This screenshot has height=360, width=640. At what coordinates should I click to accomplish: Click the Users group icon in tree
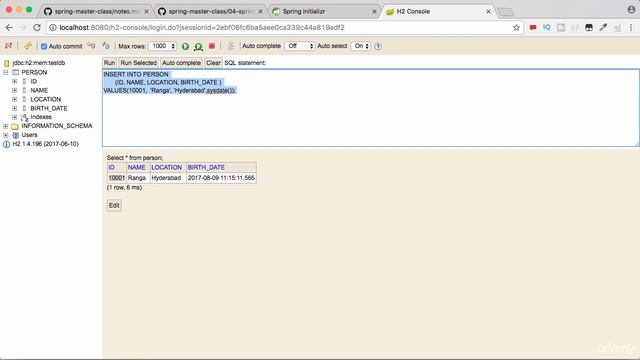[16, 135]
